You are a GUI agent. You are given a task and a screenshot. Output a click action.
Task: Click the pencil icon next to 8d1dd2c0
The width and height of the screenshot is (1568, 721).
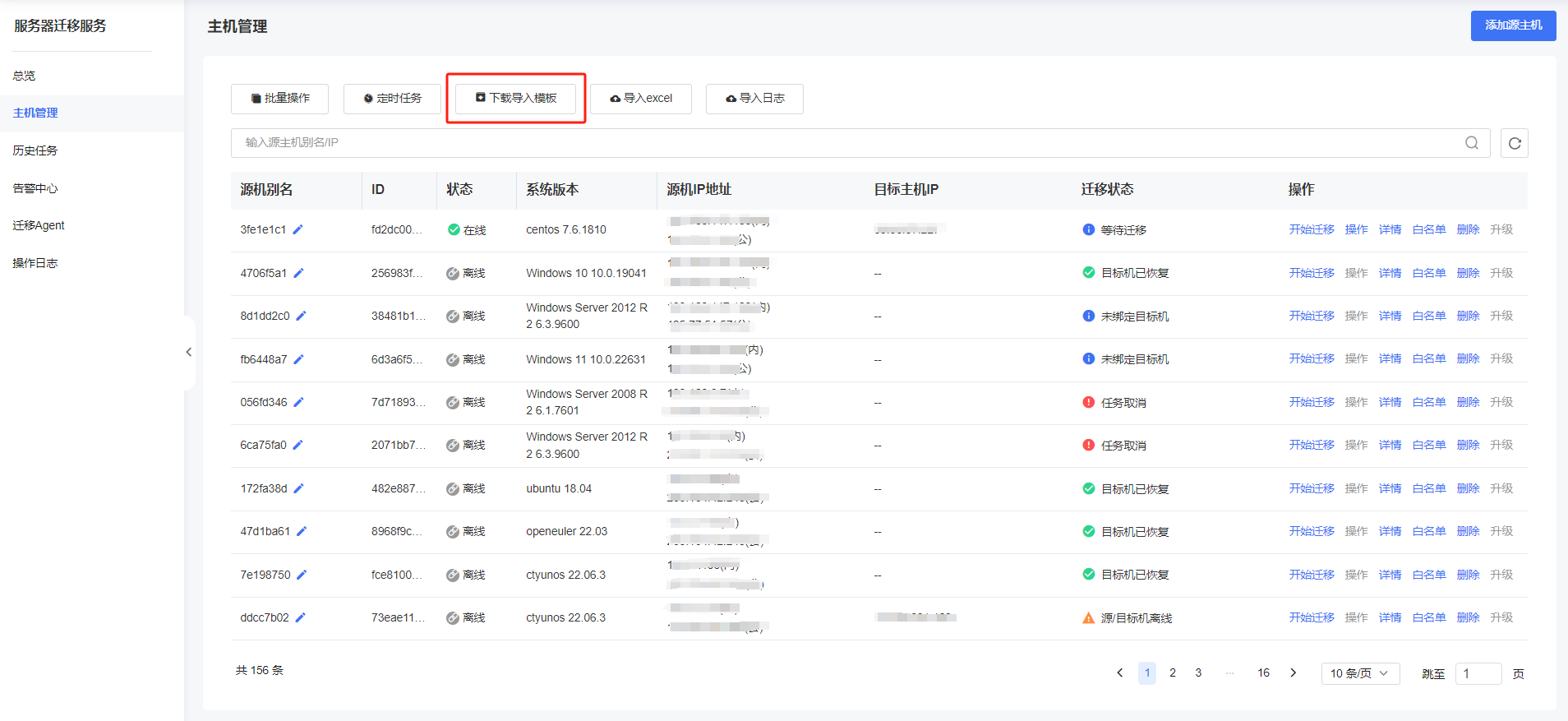[x=301, y=316]
